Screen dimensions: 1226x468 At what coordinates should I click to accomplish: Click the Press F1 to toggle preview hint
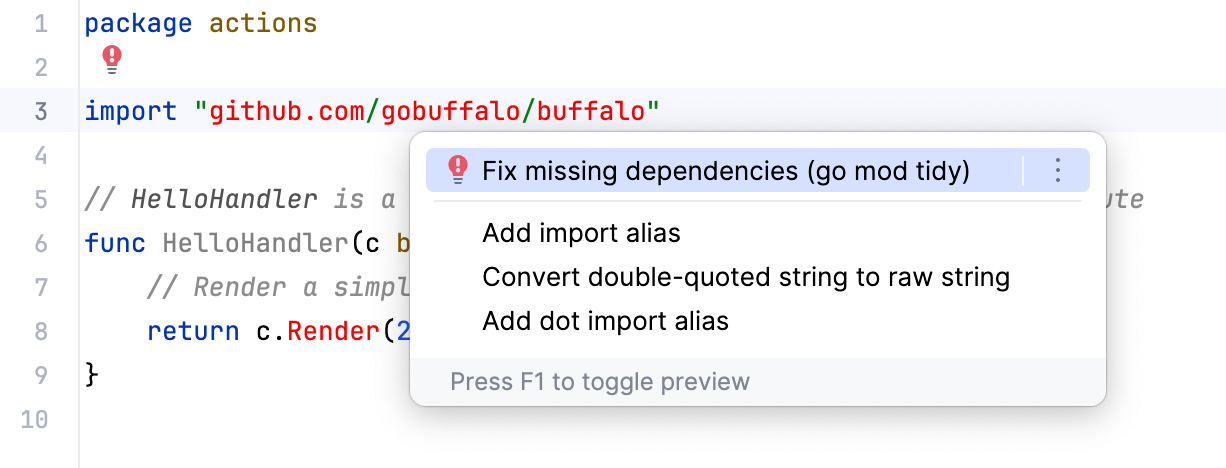click(599, 382)
